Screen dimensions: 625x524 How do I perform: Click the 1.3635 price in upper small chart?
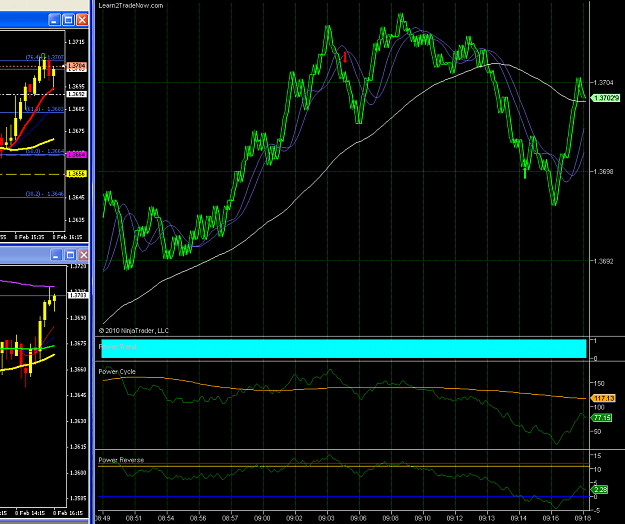tap(77, 220)
